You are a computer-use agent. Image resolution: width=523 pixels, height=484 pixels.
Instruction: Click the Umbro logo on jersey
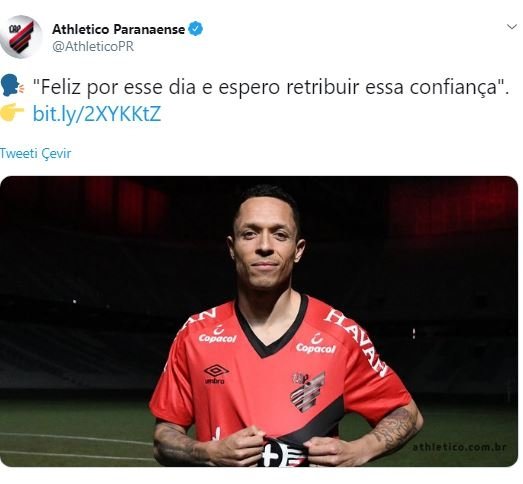pos(216,374)
